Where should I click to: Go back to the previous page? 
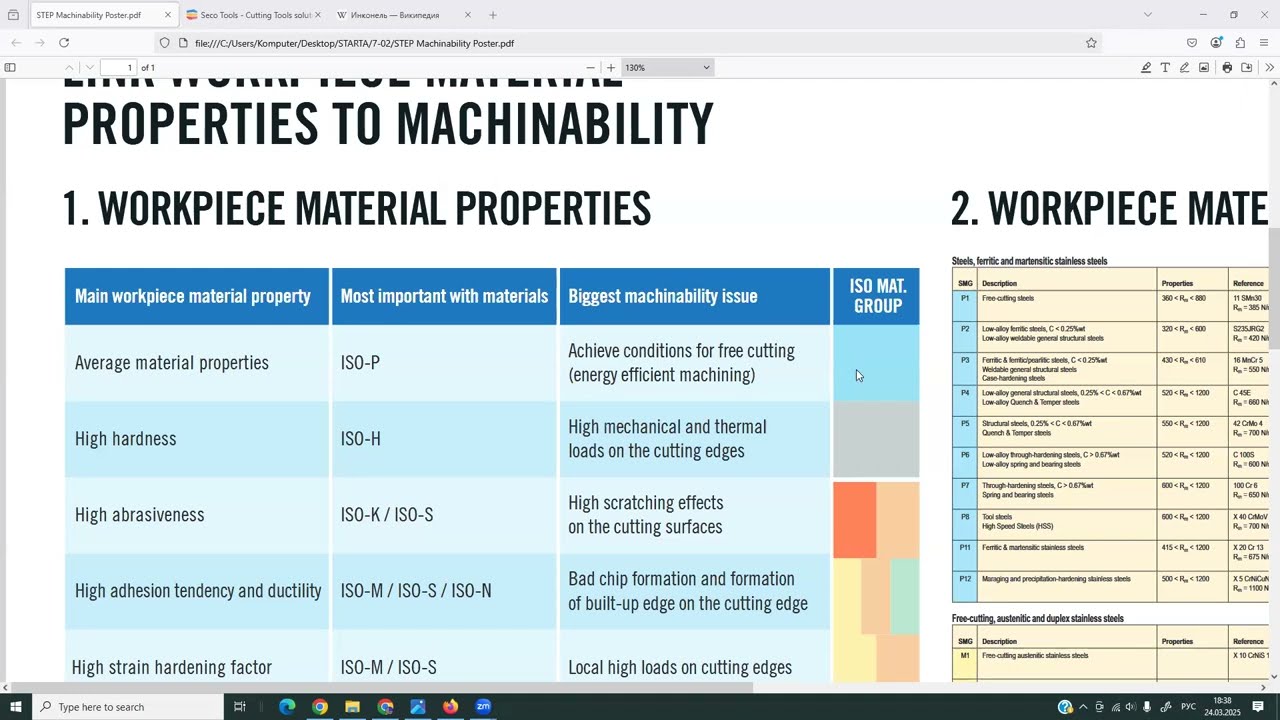tap(15, 43)
